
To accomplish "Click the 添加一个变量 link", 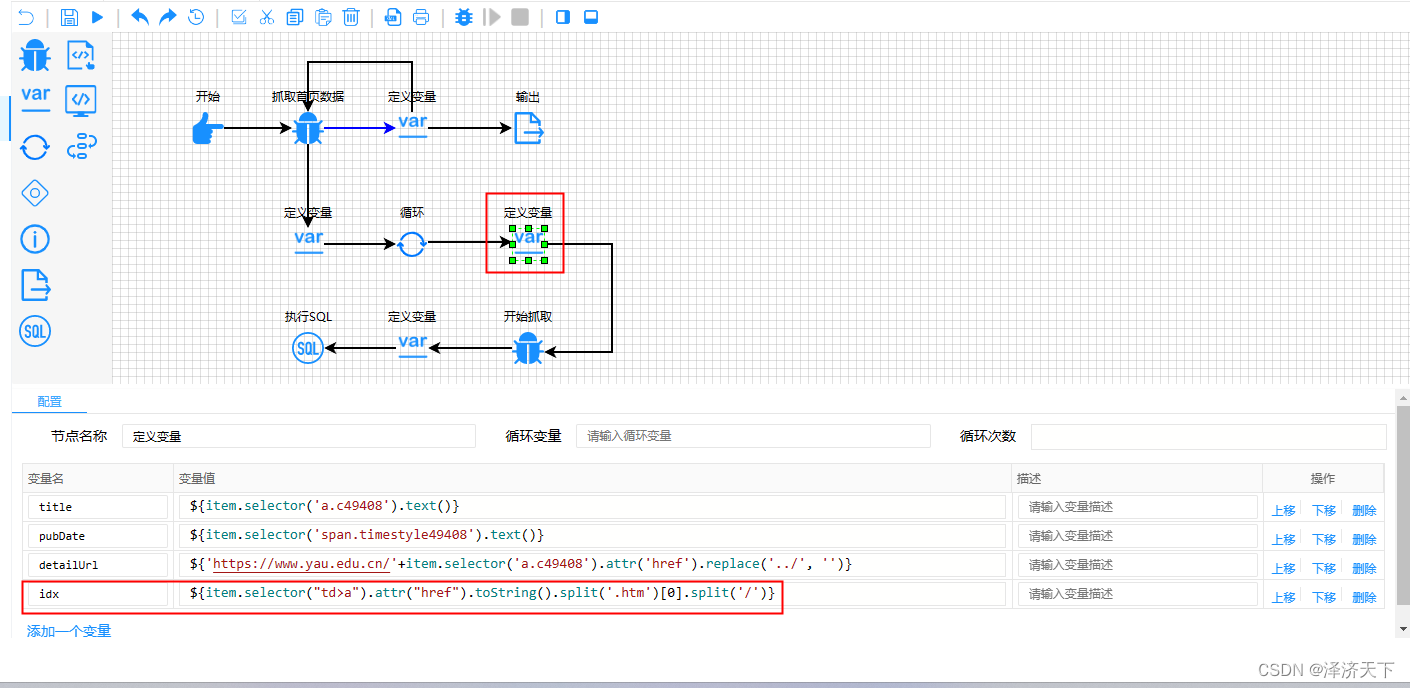I will [x=69, y=631].
